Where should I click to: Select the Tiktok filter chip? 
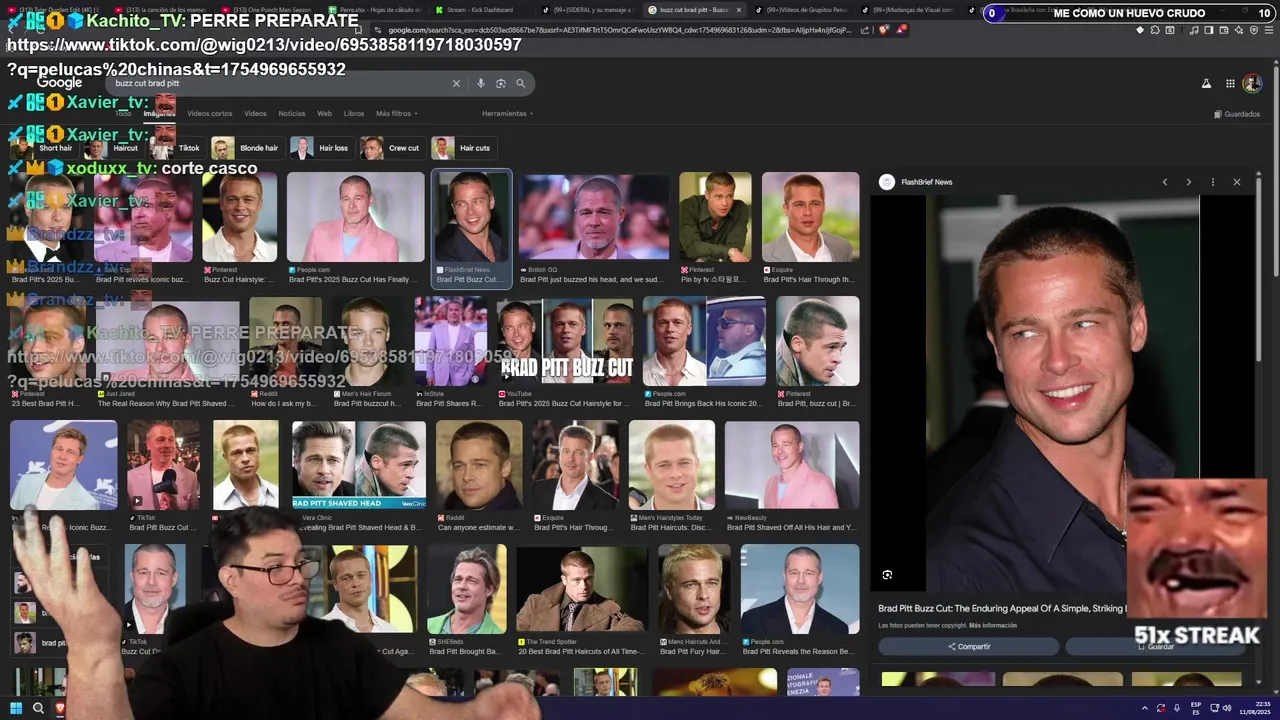tap(178, 148)
